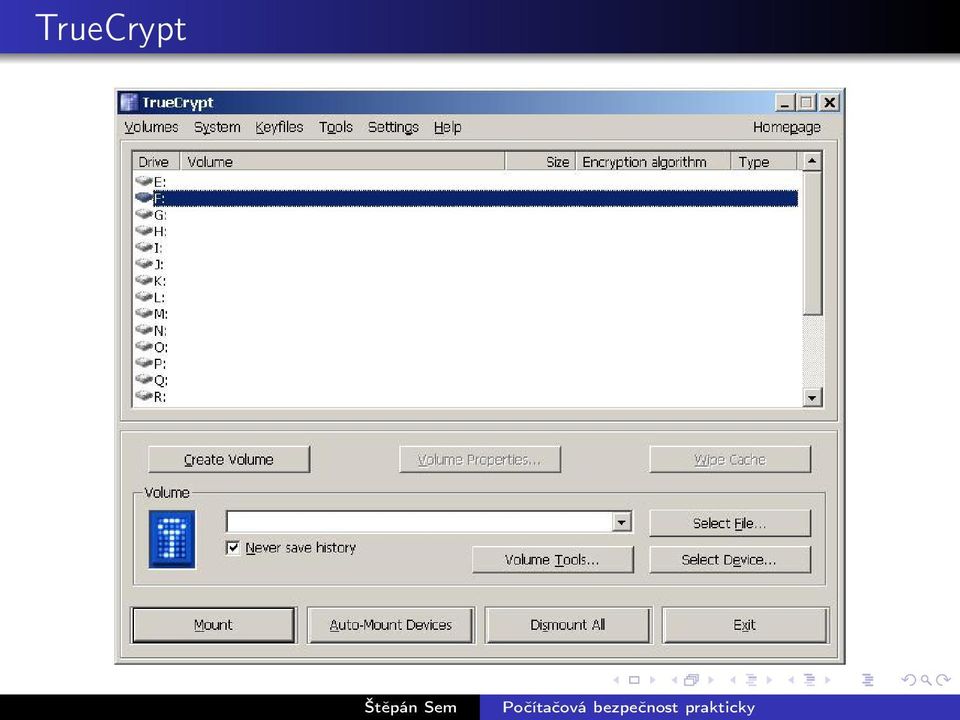Image resolution: width=960 pixels, height=720 pixels.
Task: Click the drive icon next to G:
Action: tap(144, 214)
